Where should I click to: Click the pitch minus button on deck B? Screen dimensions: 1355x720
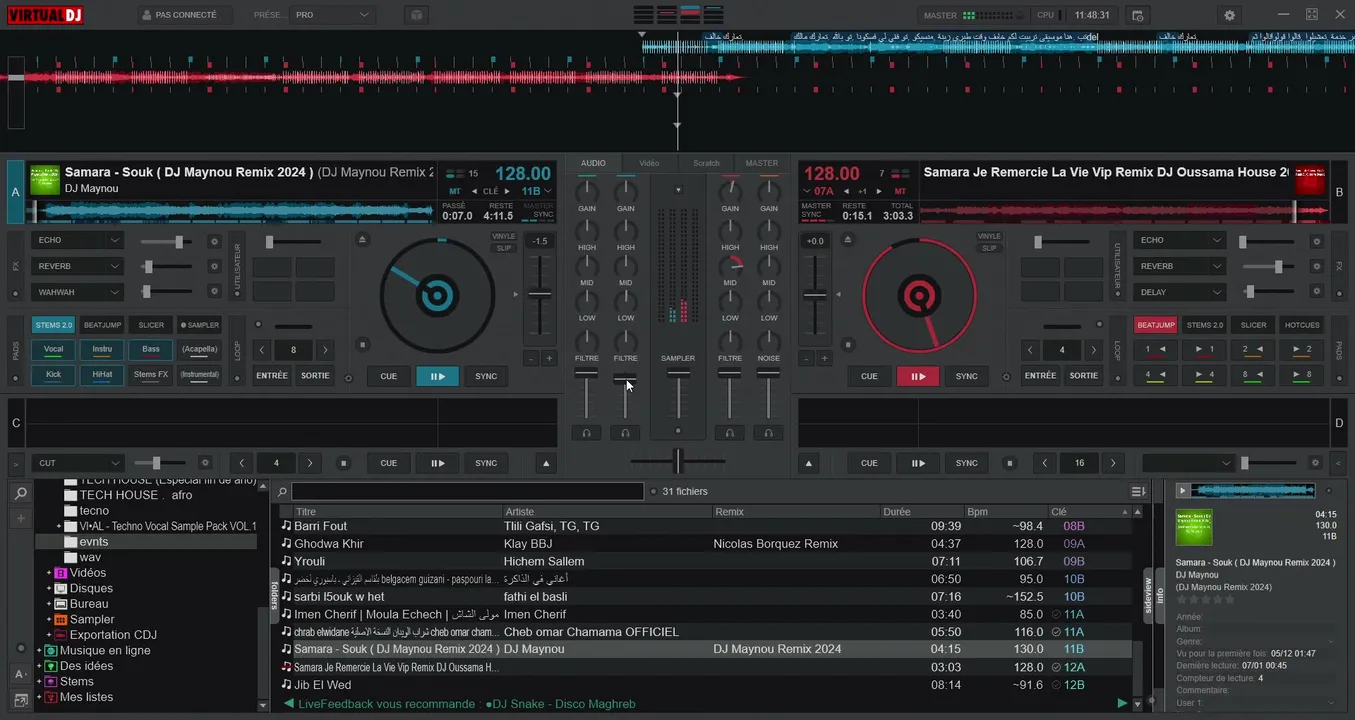click(x=807, y=358)
